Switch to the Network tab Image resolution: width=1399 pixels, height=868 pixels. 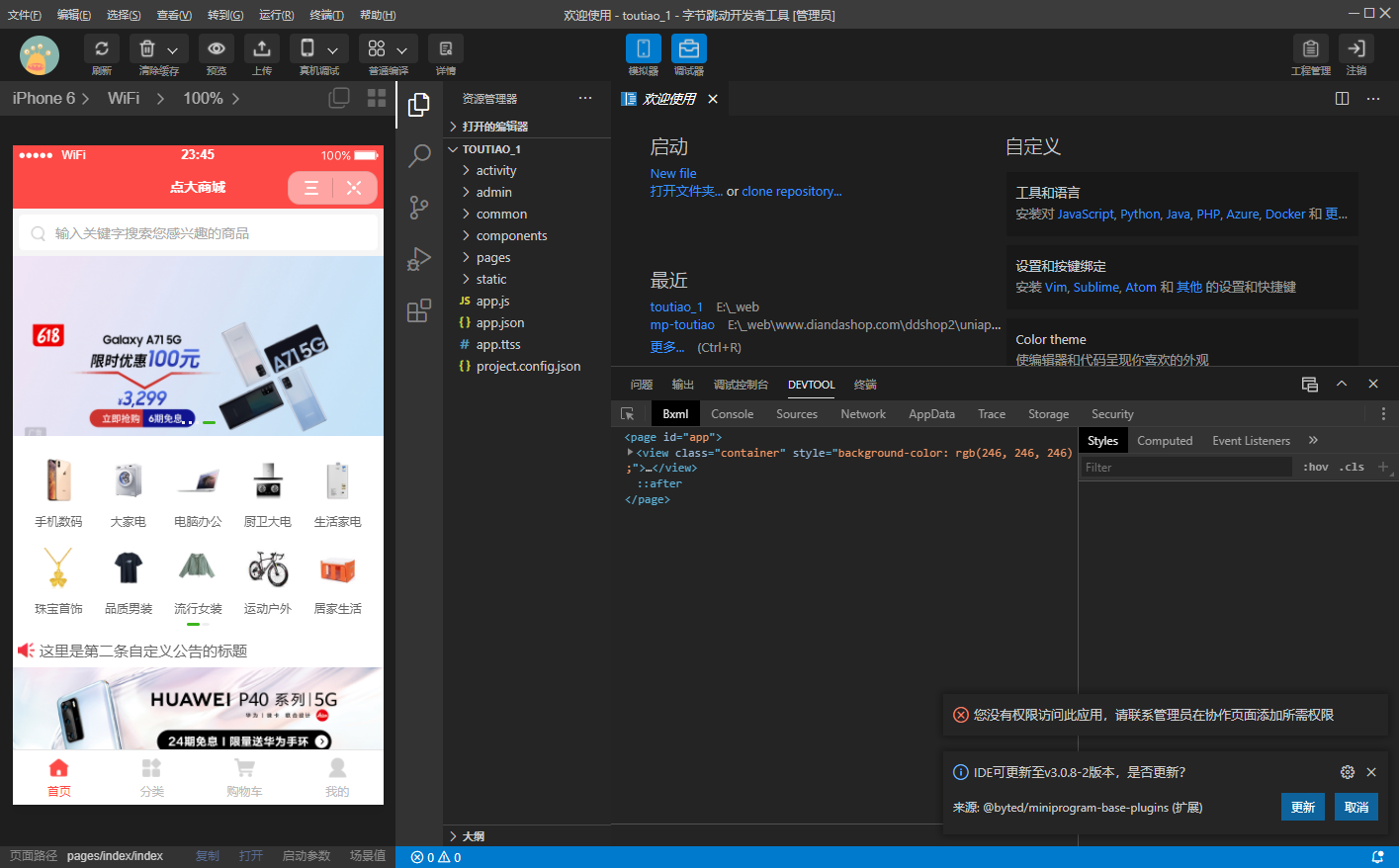coord(862,414)
